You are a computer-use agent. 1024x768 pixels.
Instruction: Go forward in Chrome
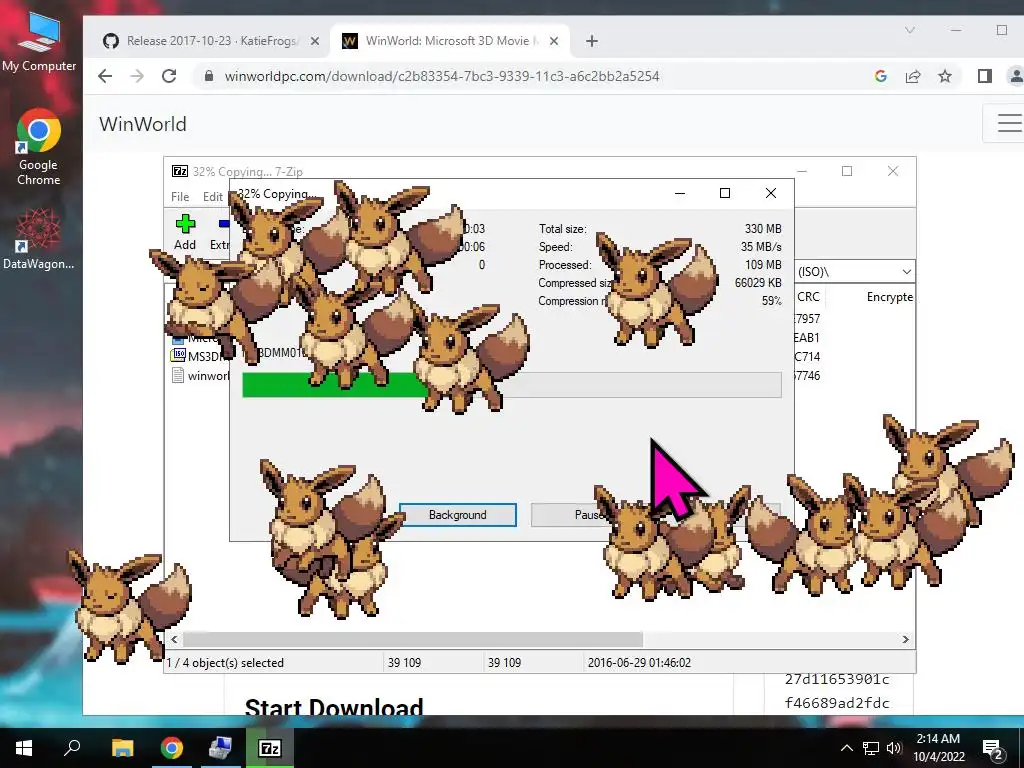[x=137, y=76]
